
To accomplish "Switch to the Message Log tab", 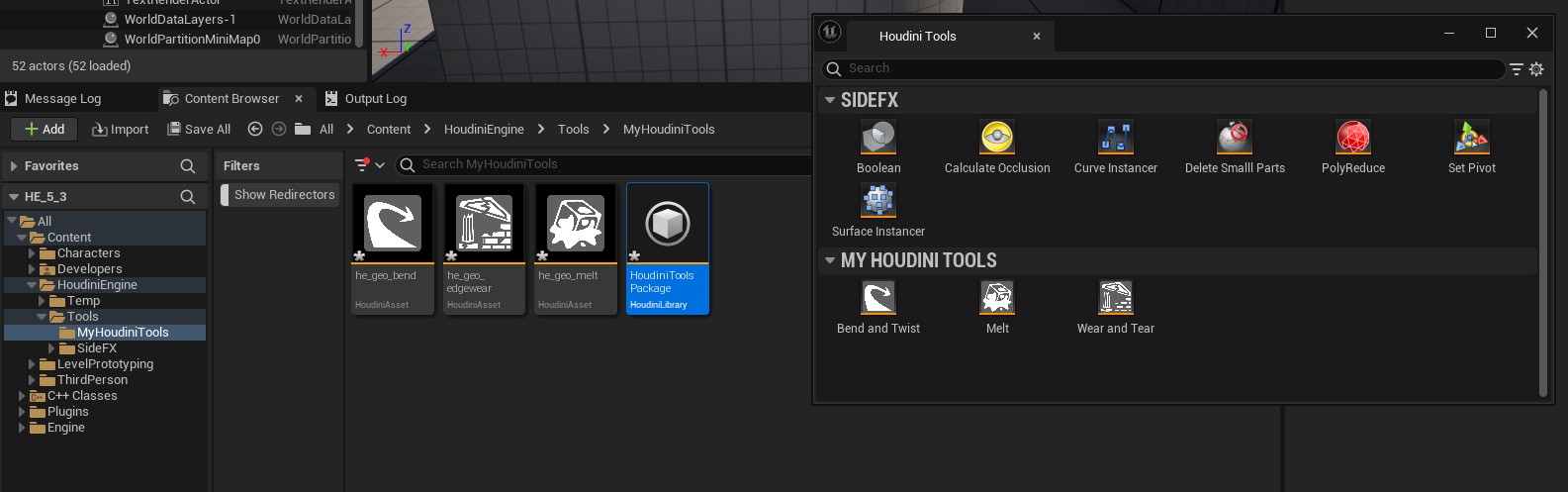I will 61,99.
